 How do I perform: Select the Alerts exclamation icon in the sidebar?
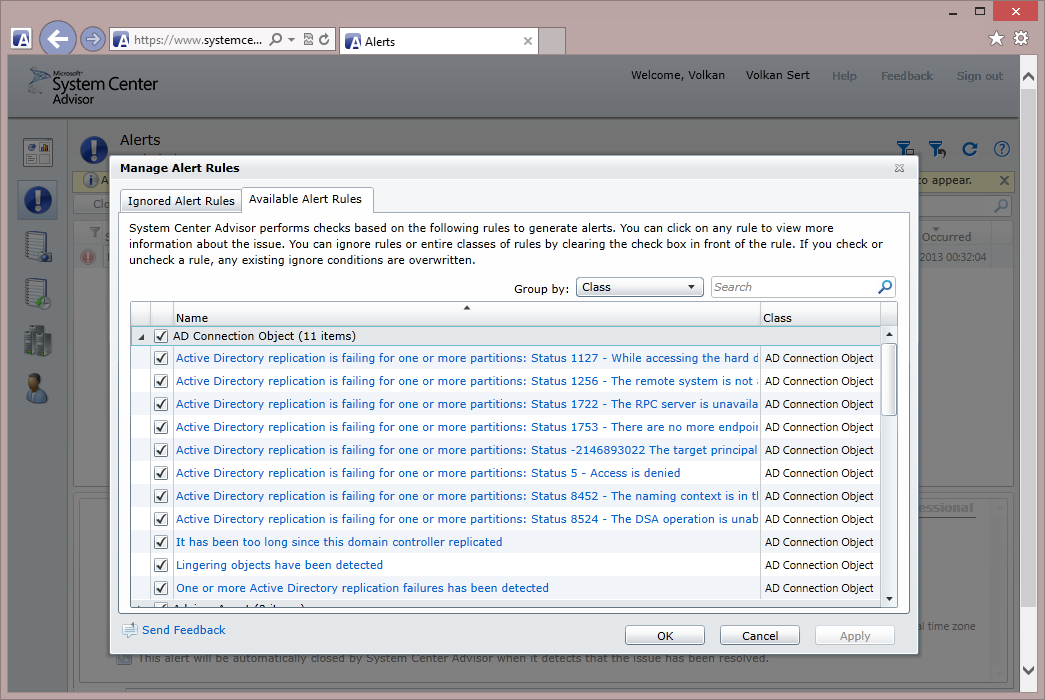coord(38,200)
